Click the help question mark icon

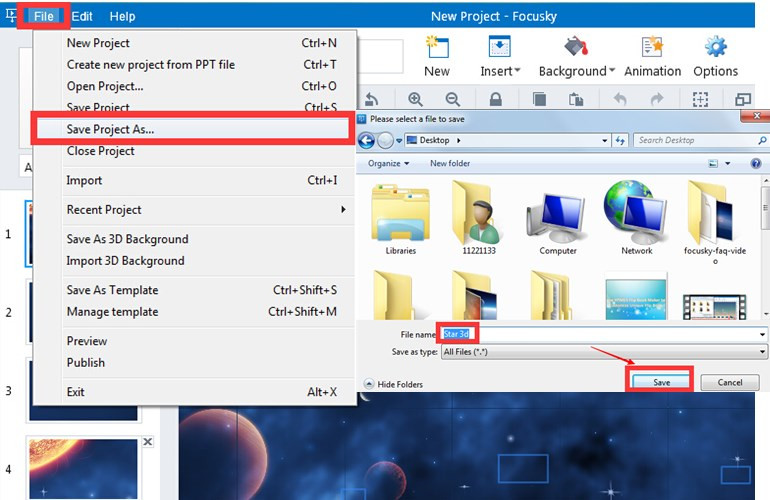756,163
